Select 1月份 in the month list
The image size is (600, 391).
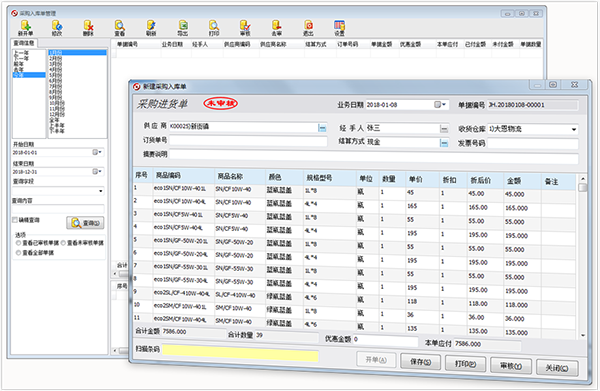[x=77, y=52]
